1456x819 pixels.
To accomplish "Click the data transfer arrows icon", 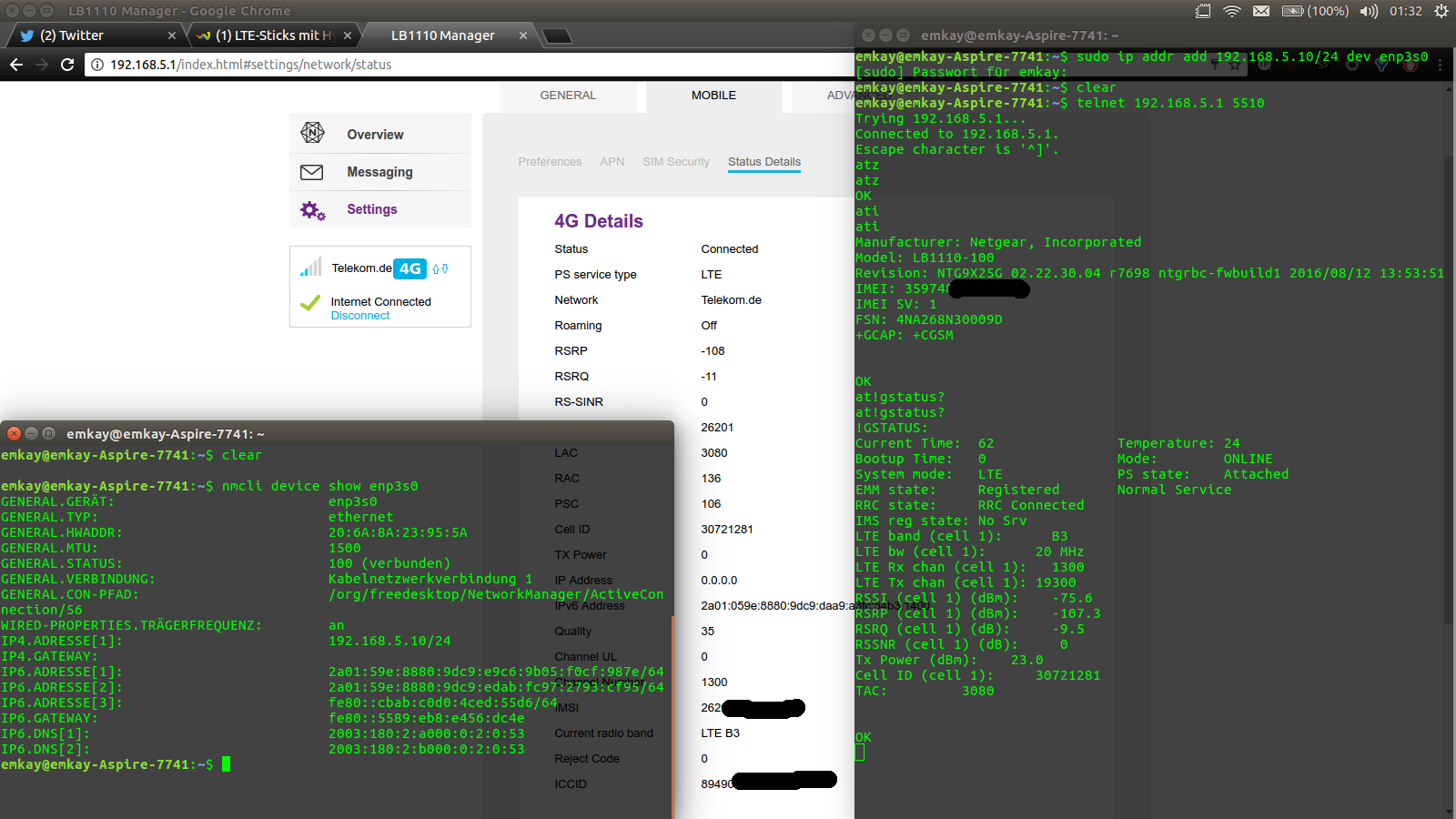I will pyautogui.click(x=440, y=268).
